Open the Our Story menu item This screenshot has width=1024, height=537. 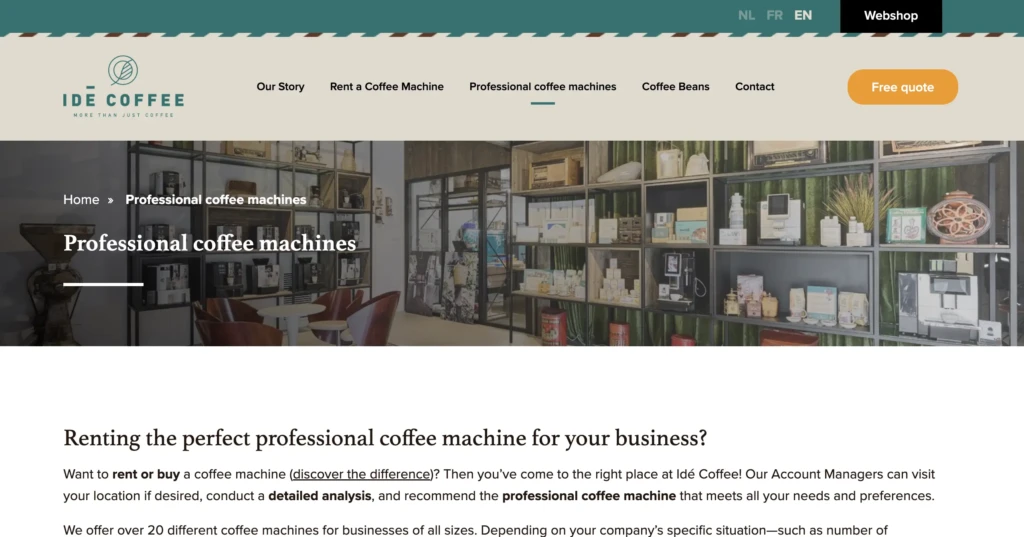coord(280,86)
